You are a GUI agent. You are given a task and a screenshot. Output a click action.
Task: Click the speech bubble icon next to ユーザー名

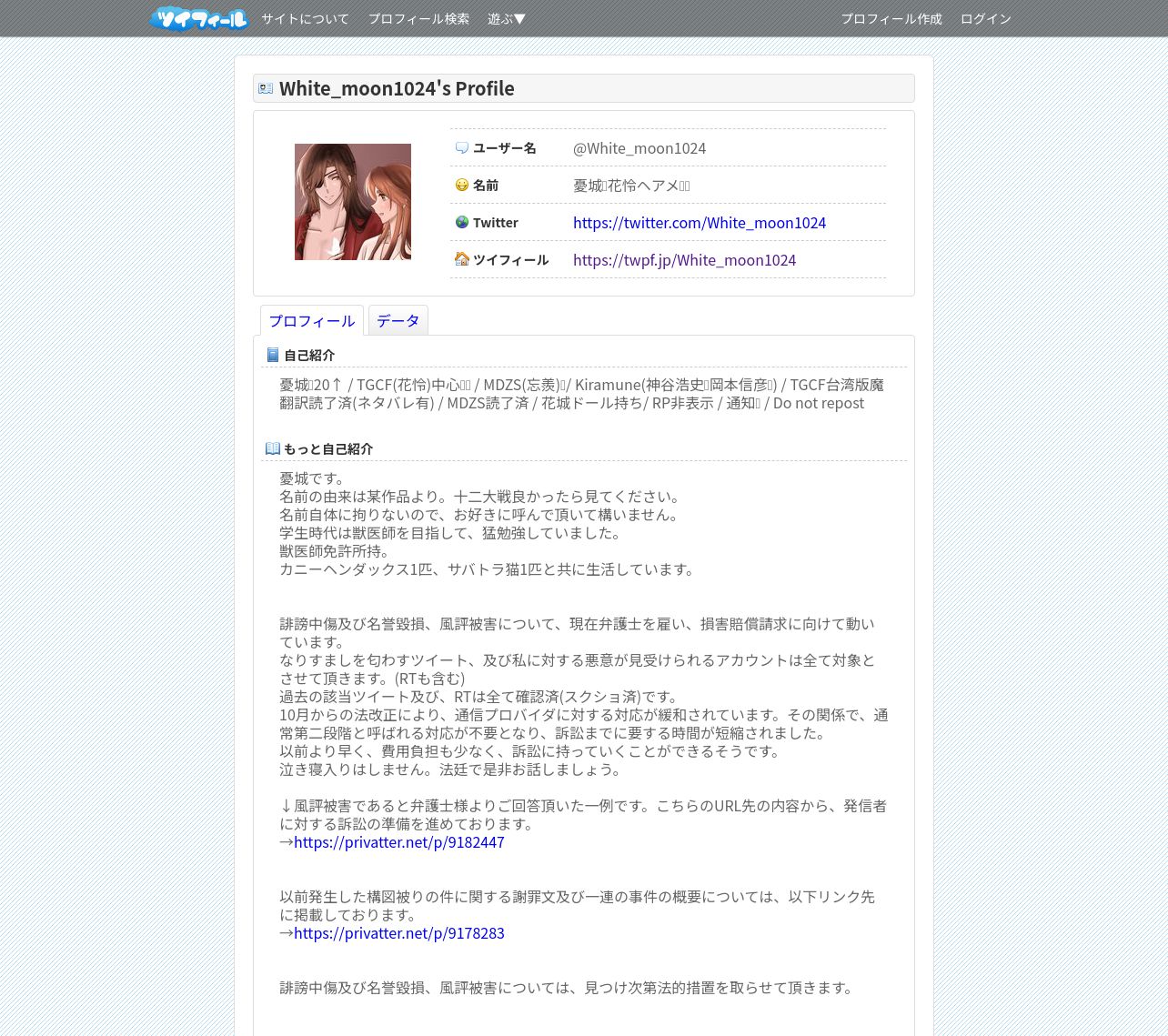click(x=462, y=147)
